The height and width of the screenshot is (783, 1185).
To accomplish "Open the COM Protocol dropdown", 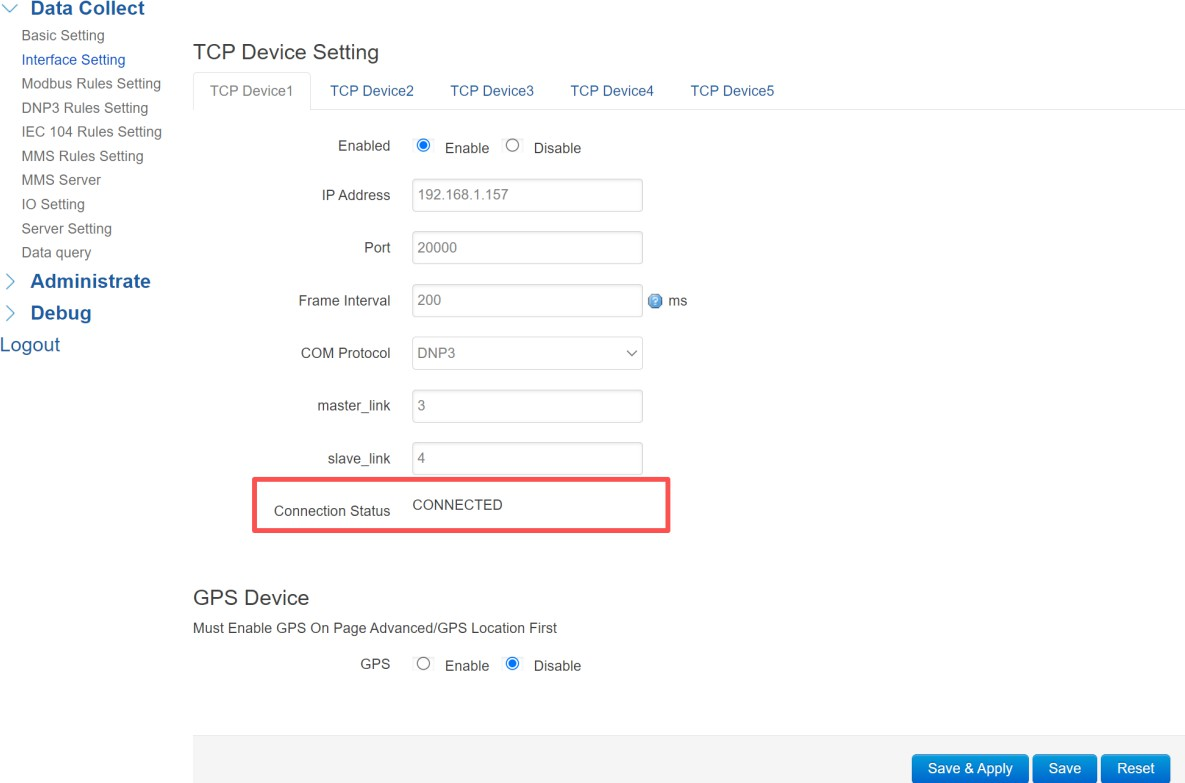I will [527, 353].
